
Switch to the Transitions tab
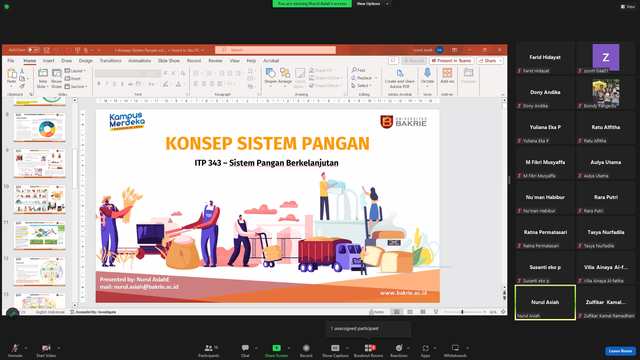coord(111,60)
